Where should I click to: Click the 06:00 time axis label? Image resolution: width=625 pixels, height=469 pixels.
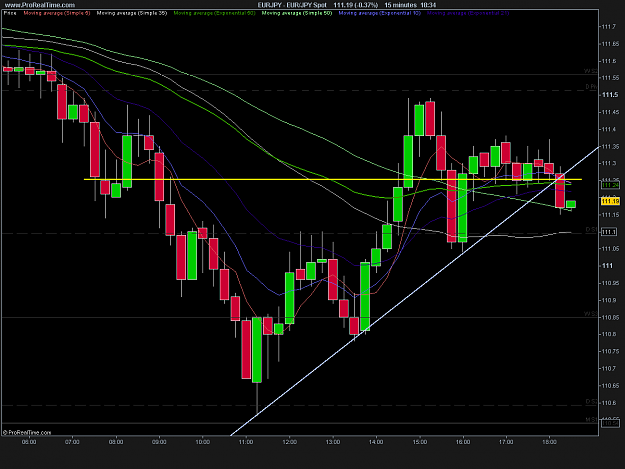point(29,442)
